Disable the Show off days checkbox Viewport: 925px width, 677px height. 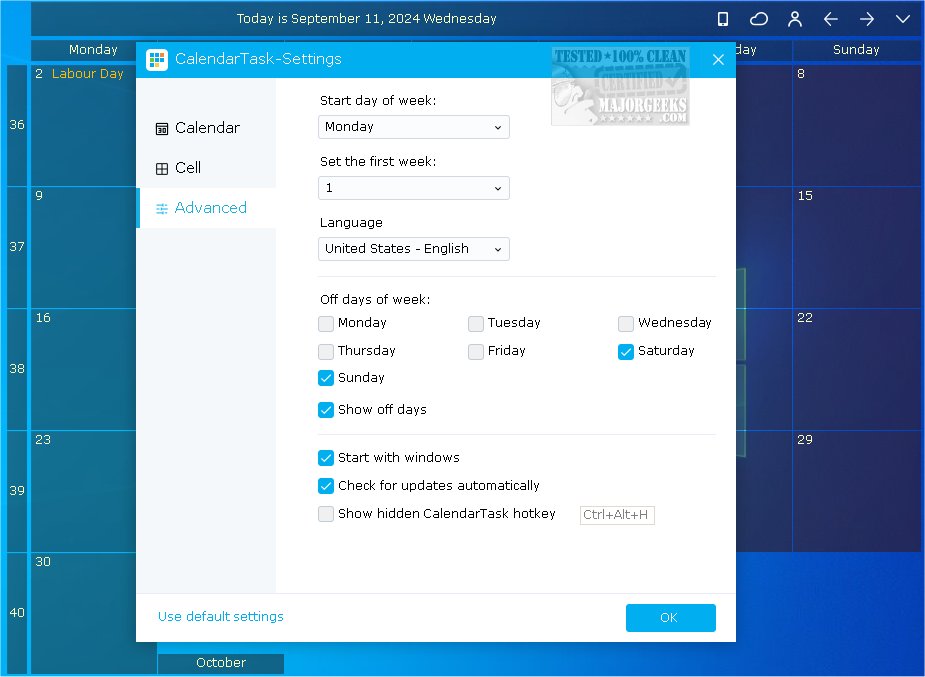pos(326,410)
